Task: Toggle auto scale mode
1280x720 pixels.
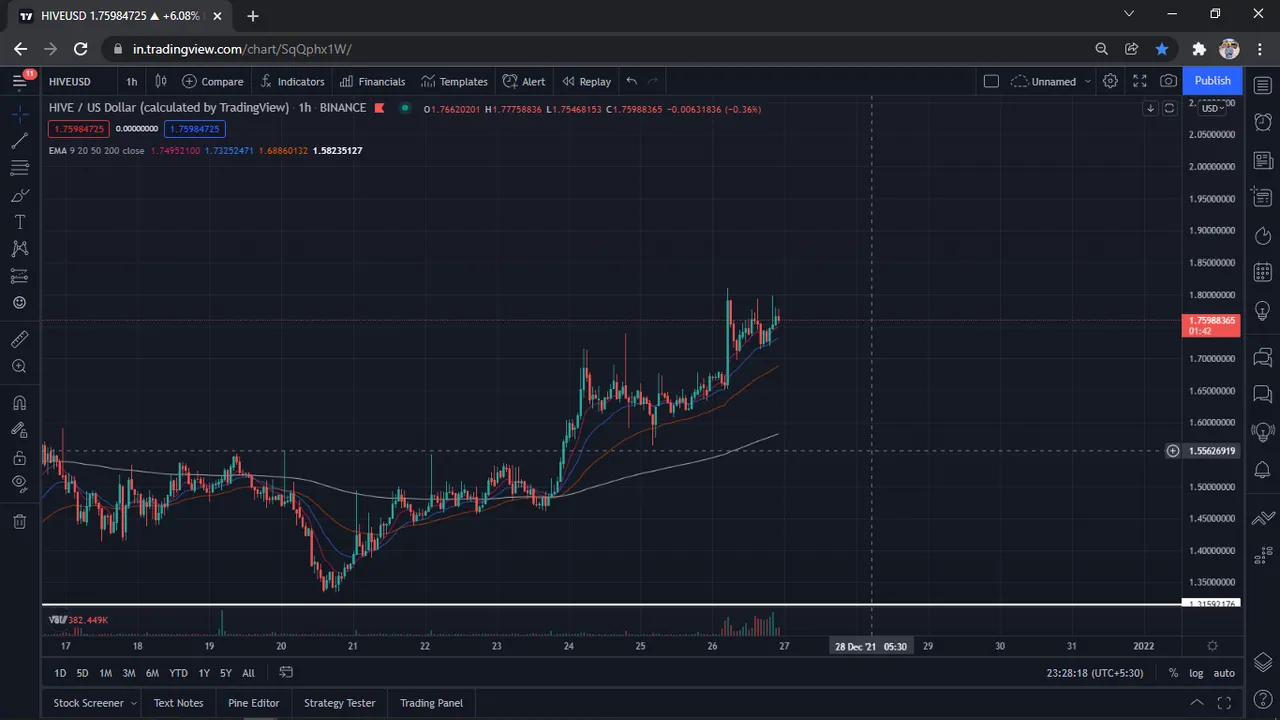Action: [1224, 673]
